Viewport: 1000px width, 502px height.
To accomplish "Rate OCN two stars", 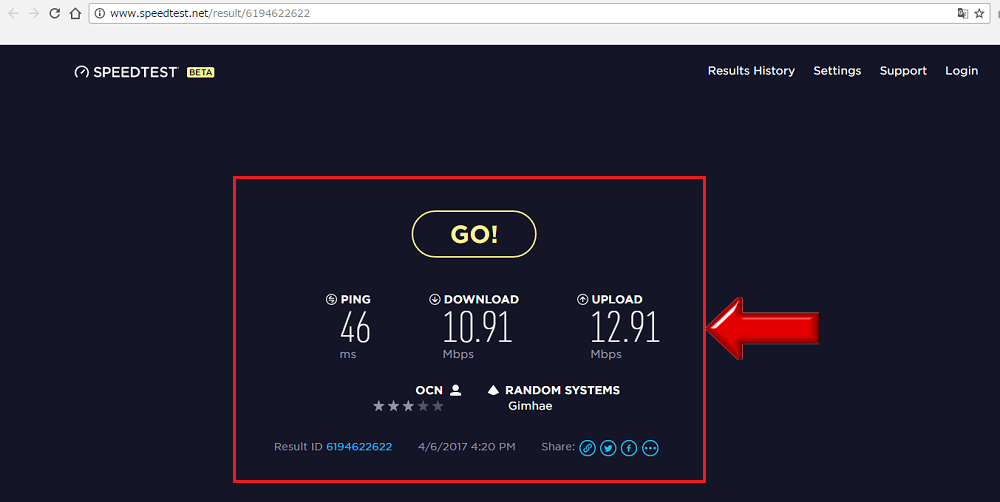I will (393, 406).
